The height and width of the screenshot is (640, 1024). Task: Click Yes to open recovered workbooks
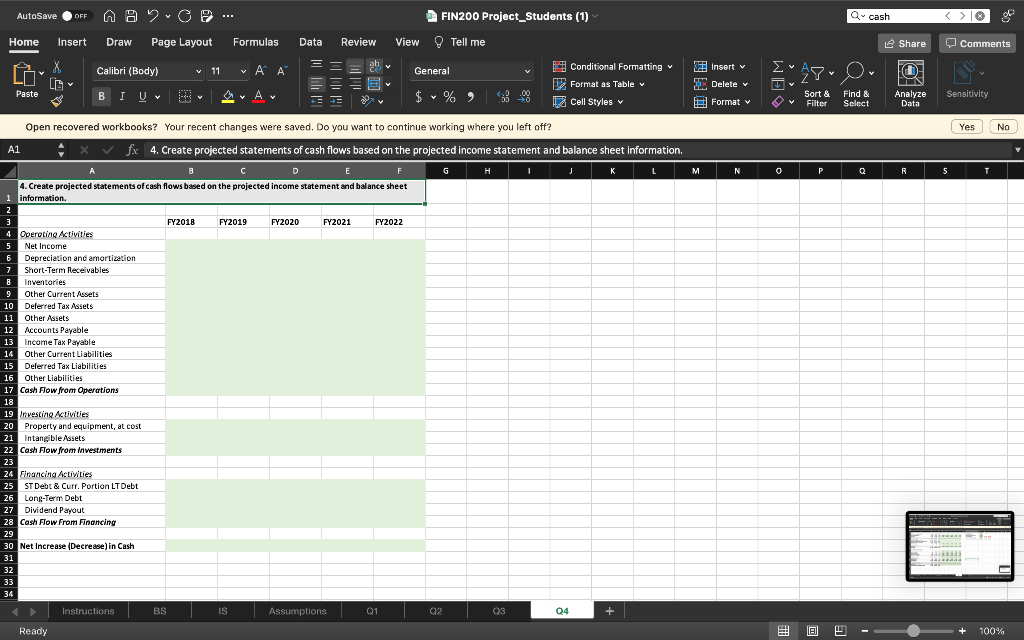click(967, 127)
